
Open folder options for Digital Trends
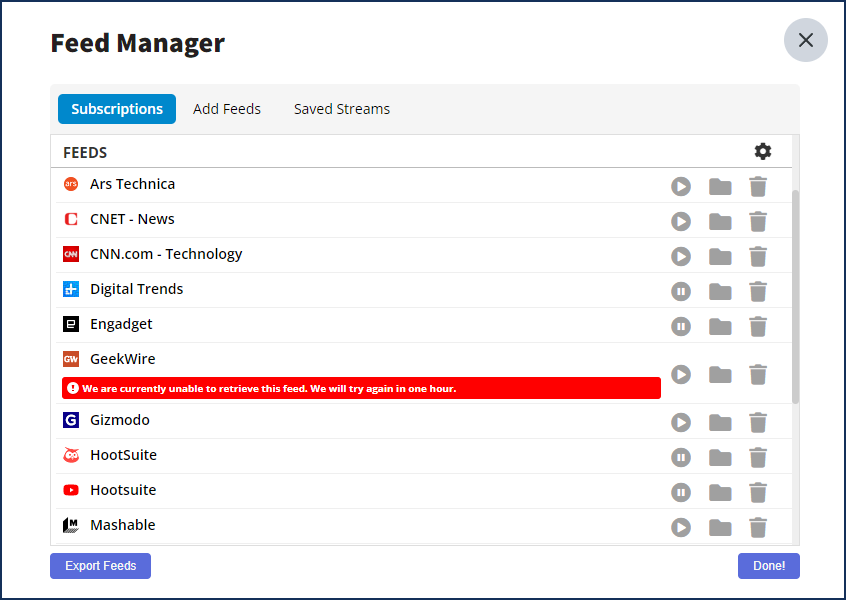720,291
